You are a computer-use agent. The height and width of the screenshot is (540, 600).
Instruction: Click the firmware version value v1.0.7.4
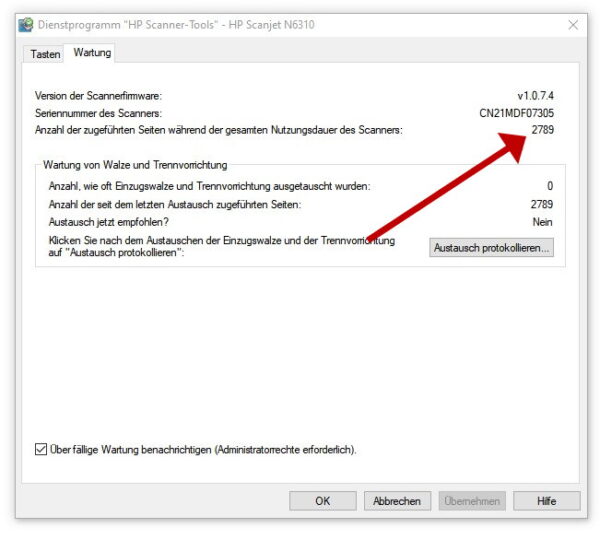[534, 96]
